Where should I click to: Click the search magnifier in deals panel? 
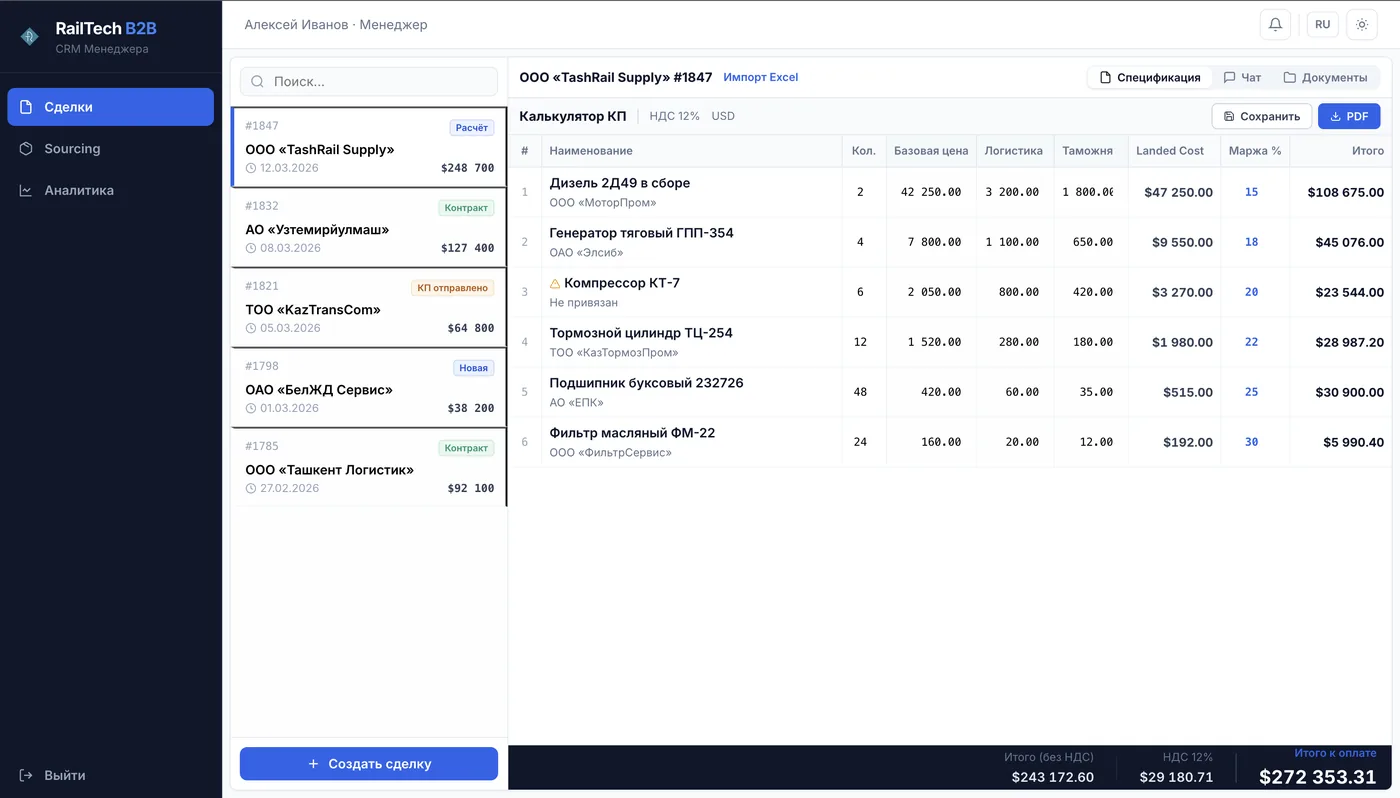click(256, 81)
